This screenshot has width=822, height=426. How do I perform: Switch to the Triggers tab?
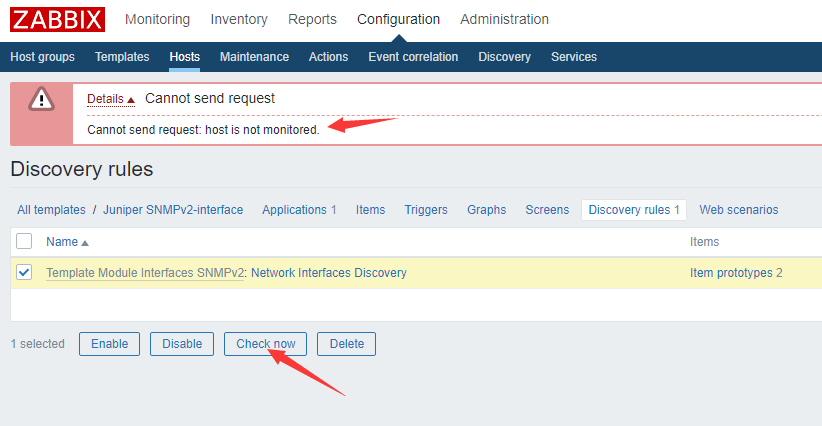pyautogui.click(x=426, y=210)
